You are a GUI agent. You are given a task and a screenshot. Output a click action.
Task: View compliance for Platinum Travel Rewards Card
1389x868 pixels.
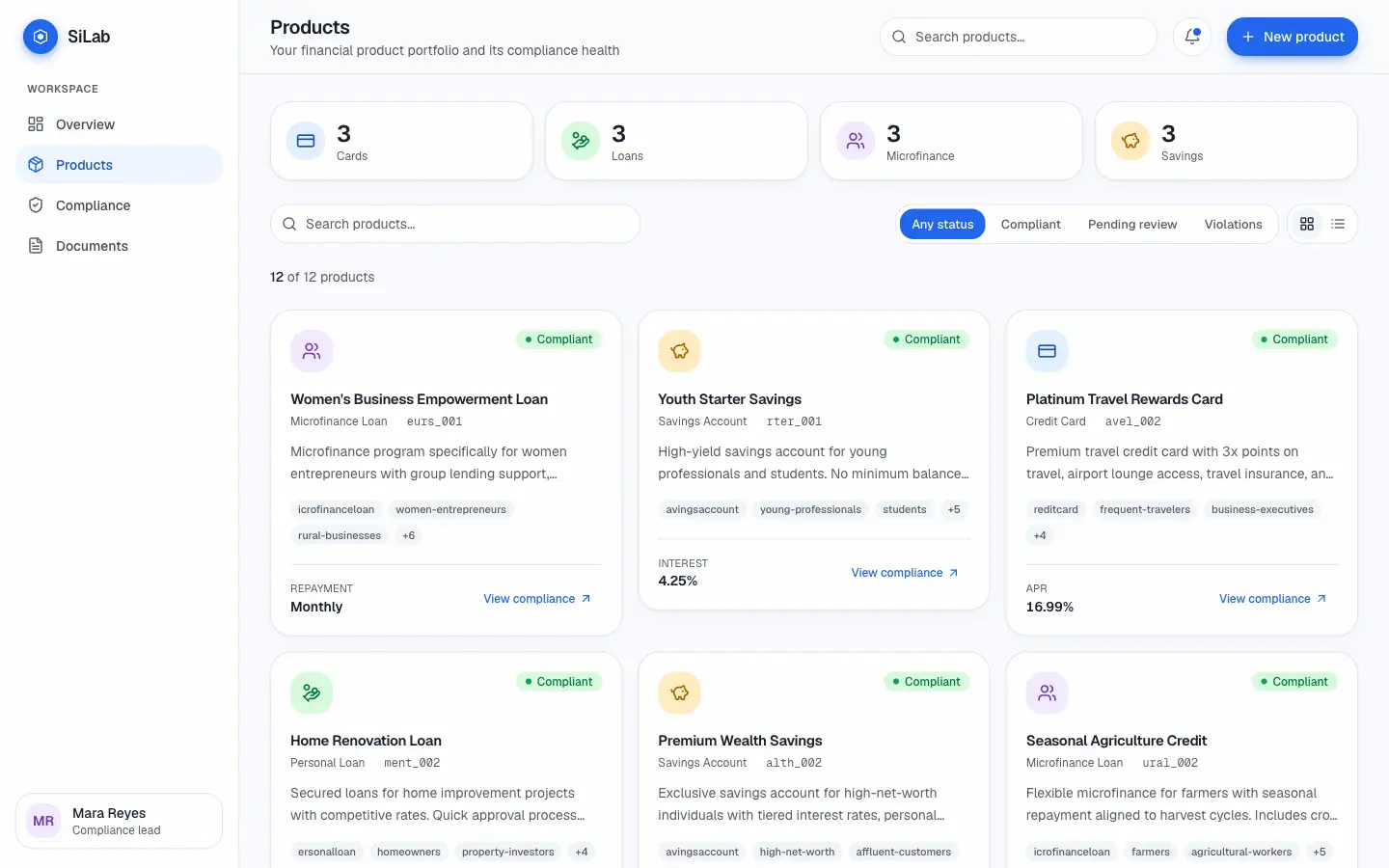click(1273, 599)
